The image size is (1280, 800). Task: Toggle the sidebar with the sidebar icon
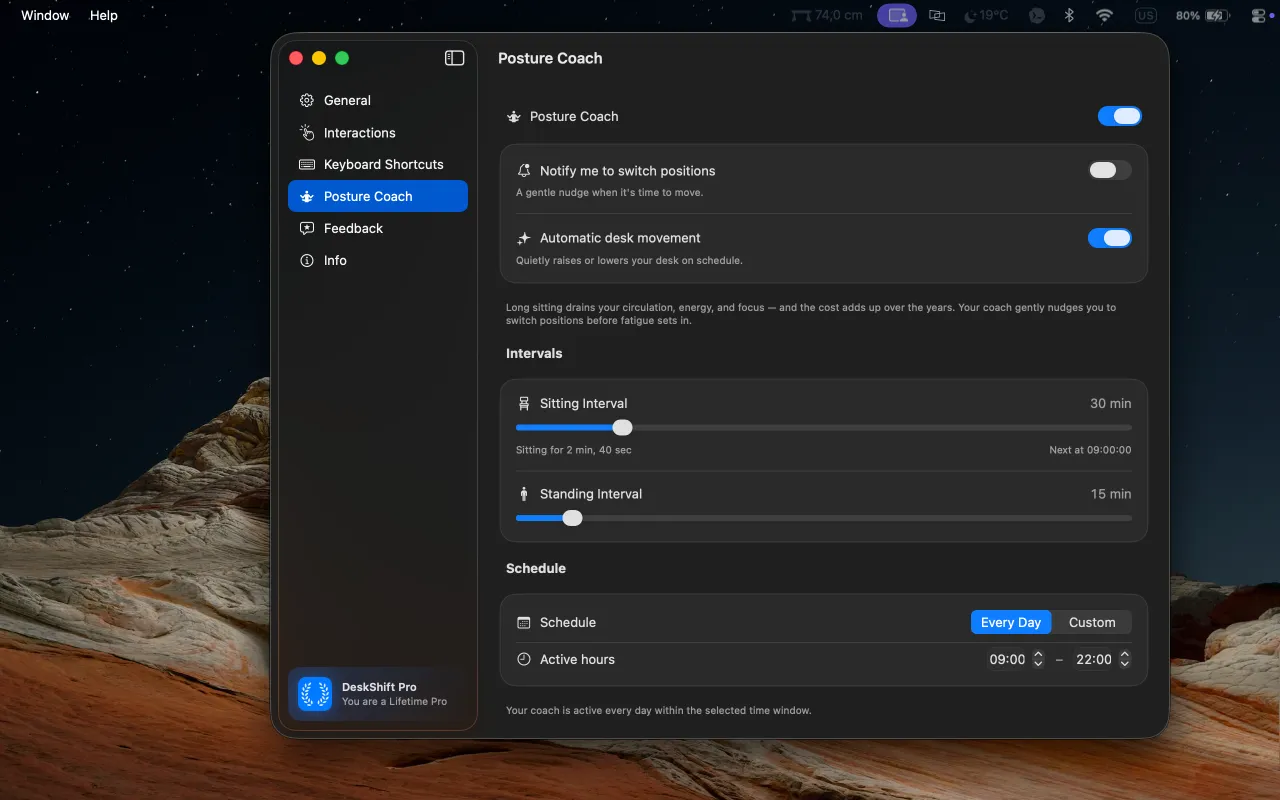[454, 58]
